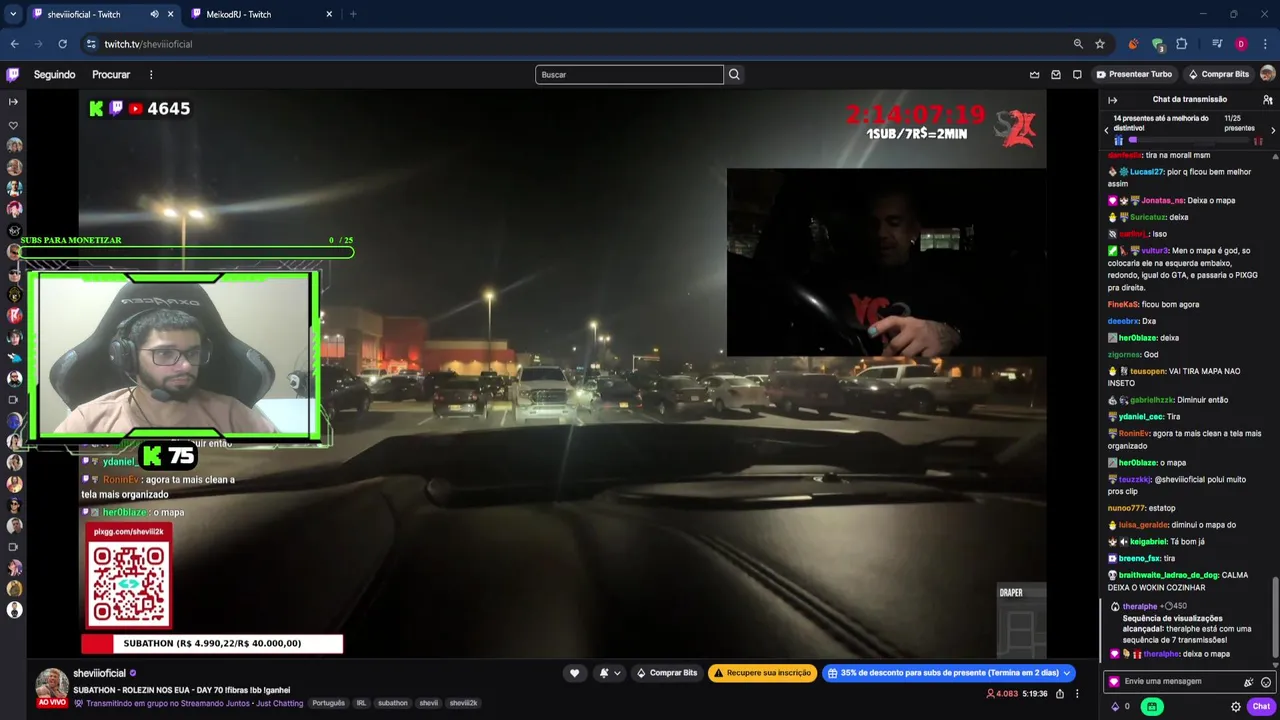
Task: Show next gift leaderboard with right arrow
Action: click(1273, 130)
